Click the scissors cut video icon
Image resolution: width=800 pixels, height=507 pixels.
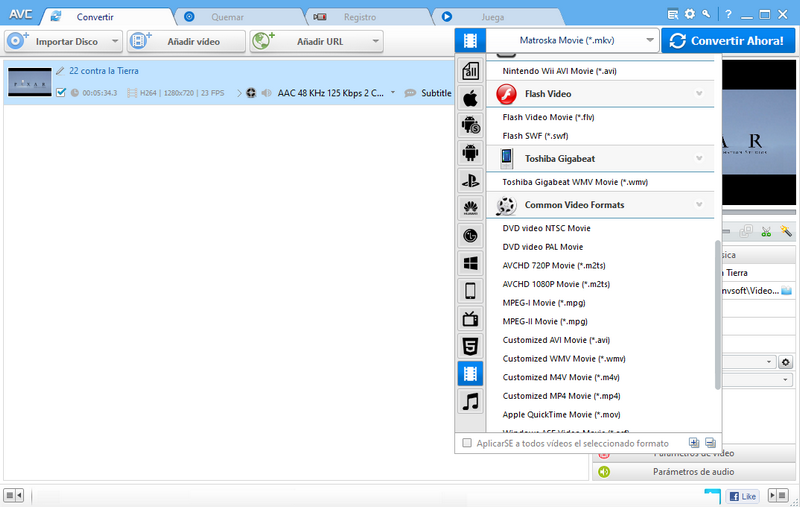coord(766,232)
